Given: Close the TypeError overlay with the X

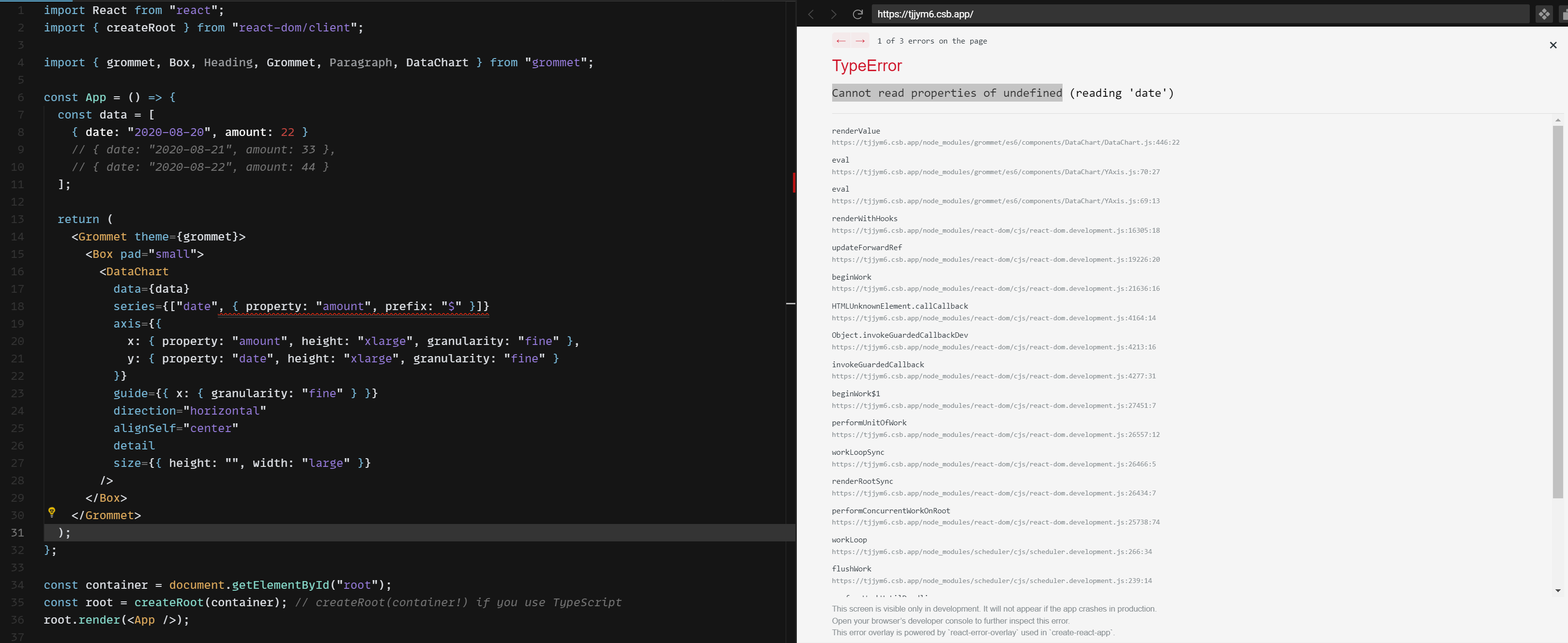Looking at the screenshot, I should pyautogui.click(x=1553, y=45).
